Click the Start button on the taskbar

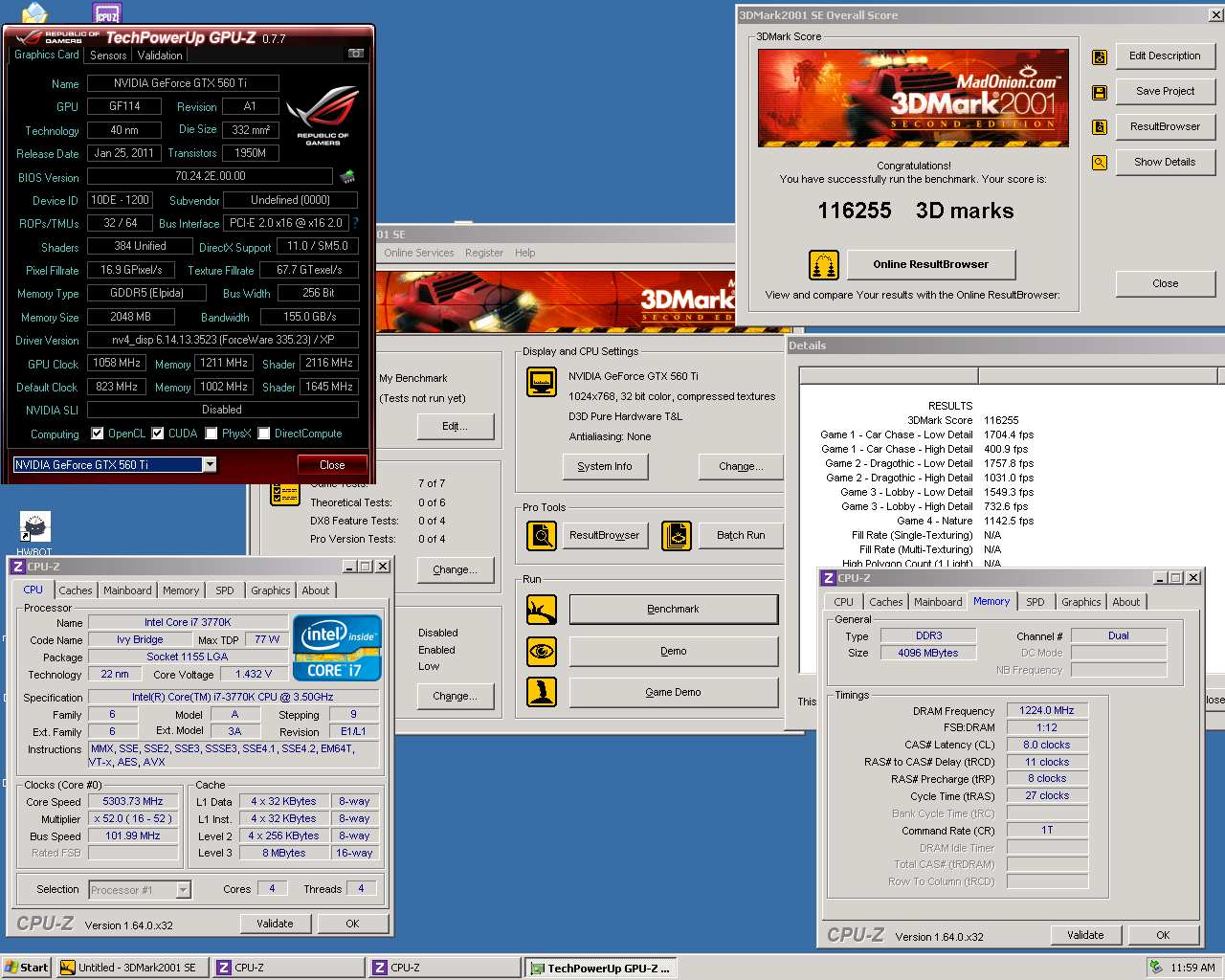click(x=27, y=968)
